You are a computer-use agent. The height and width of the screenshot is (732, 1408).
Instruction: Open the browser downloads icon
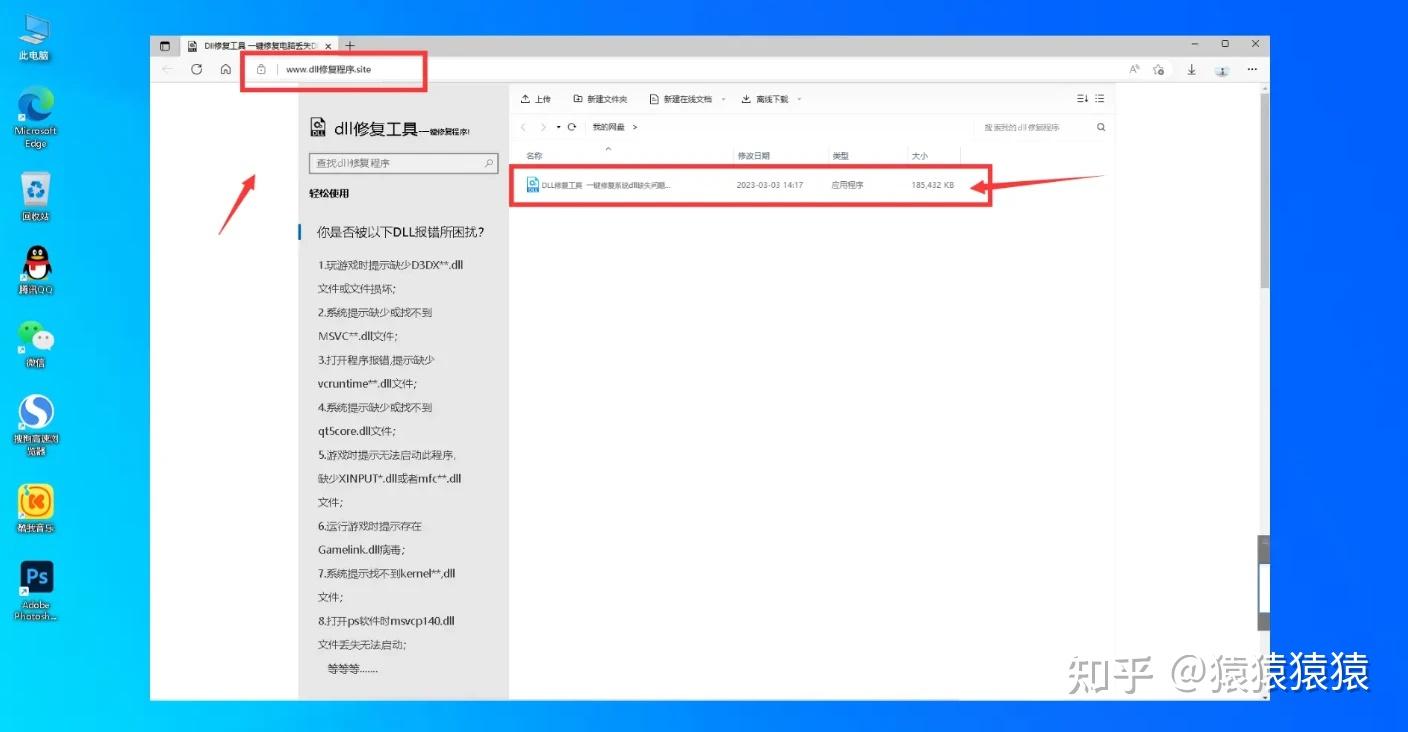click(x=1192, y=69)
